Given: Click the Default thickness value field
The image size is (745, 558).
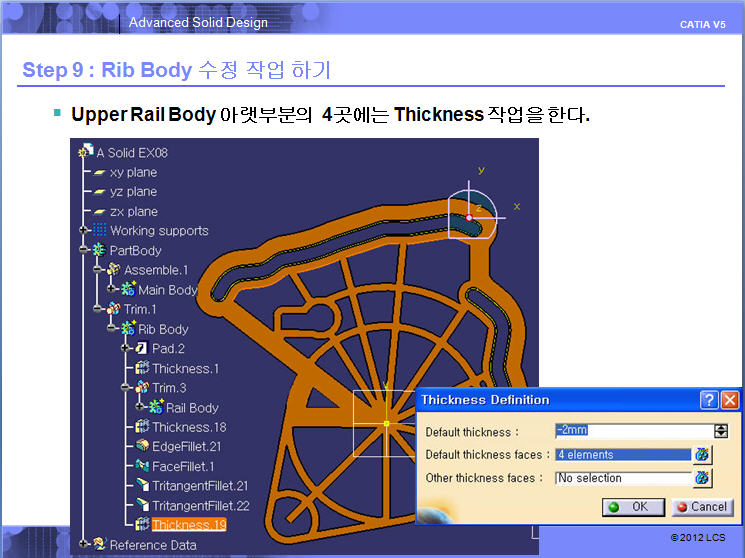Looking at the screenshot, I should click(x=632, y=432).
